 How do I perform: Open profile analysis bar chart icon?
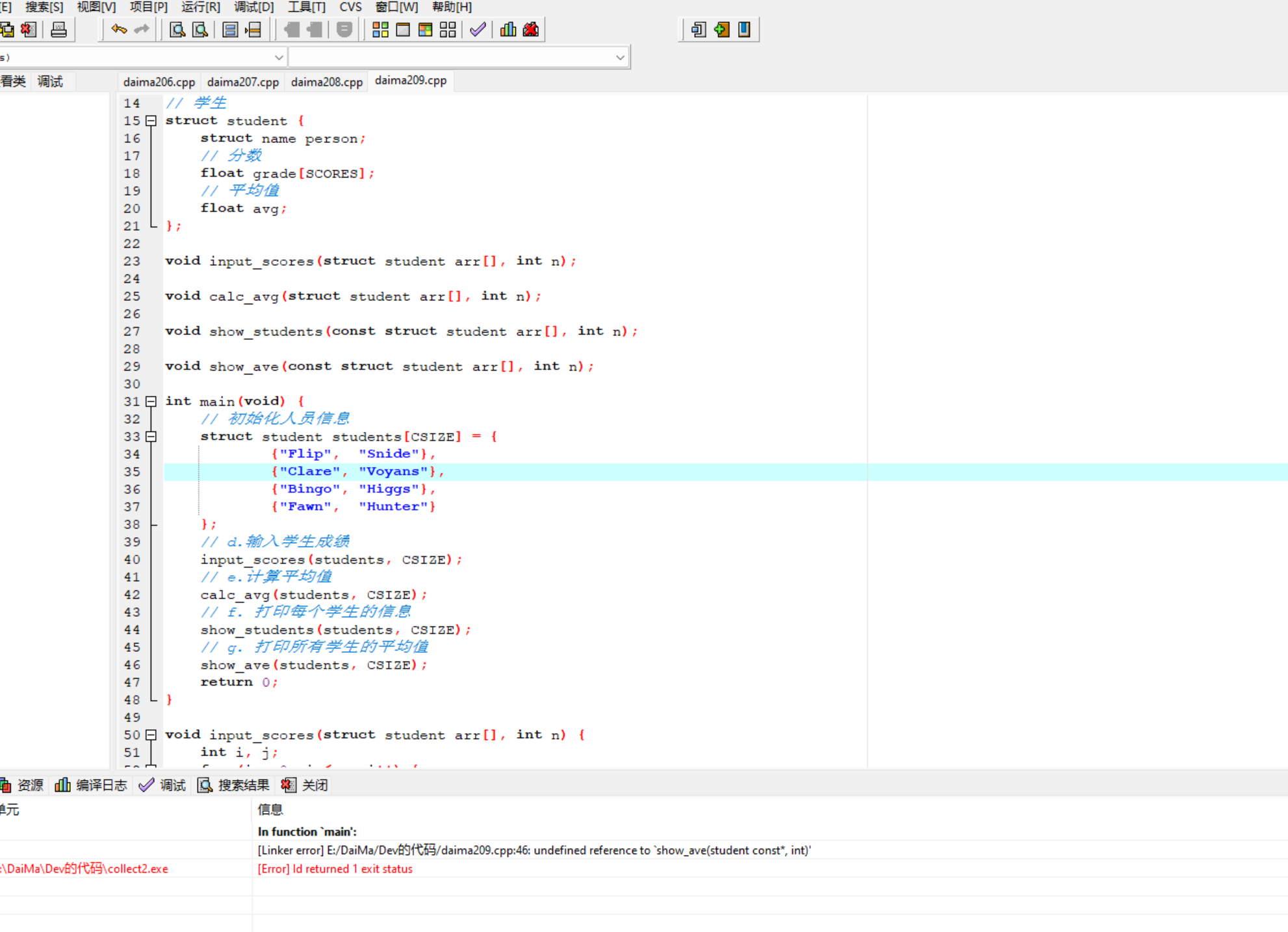point(508,30)
